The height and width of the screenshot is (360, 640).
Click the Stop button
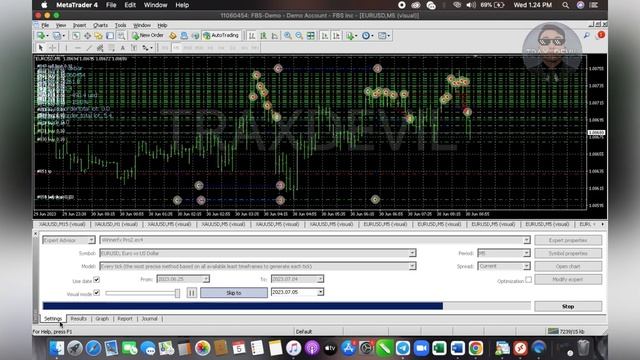(x=568, y=306)
